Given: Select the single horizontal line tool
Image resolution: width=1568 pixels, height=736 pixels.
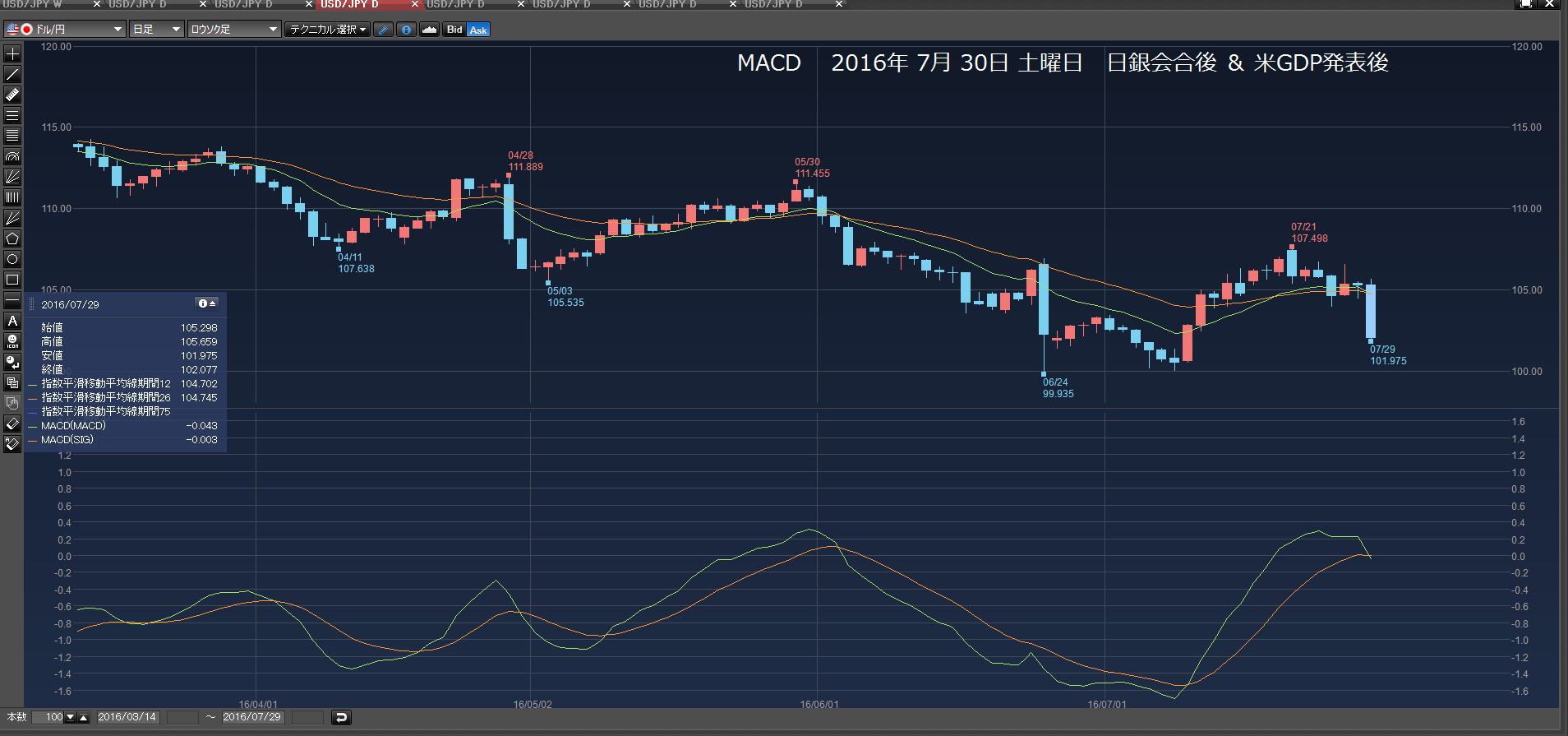Looking at the screenshot, I should pyautogui.click(x=12, y=300).
